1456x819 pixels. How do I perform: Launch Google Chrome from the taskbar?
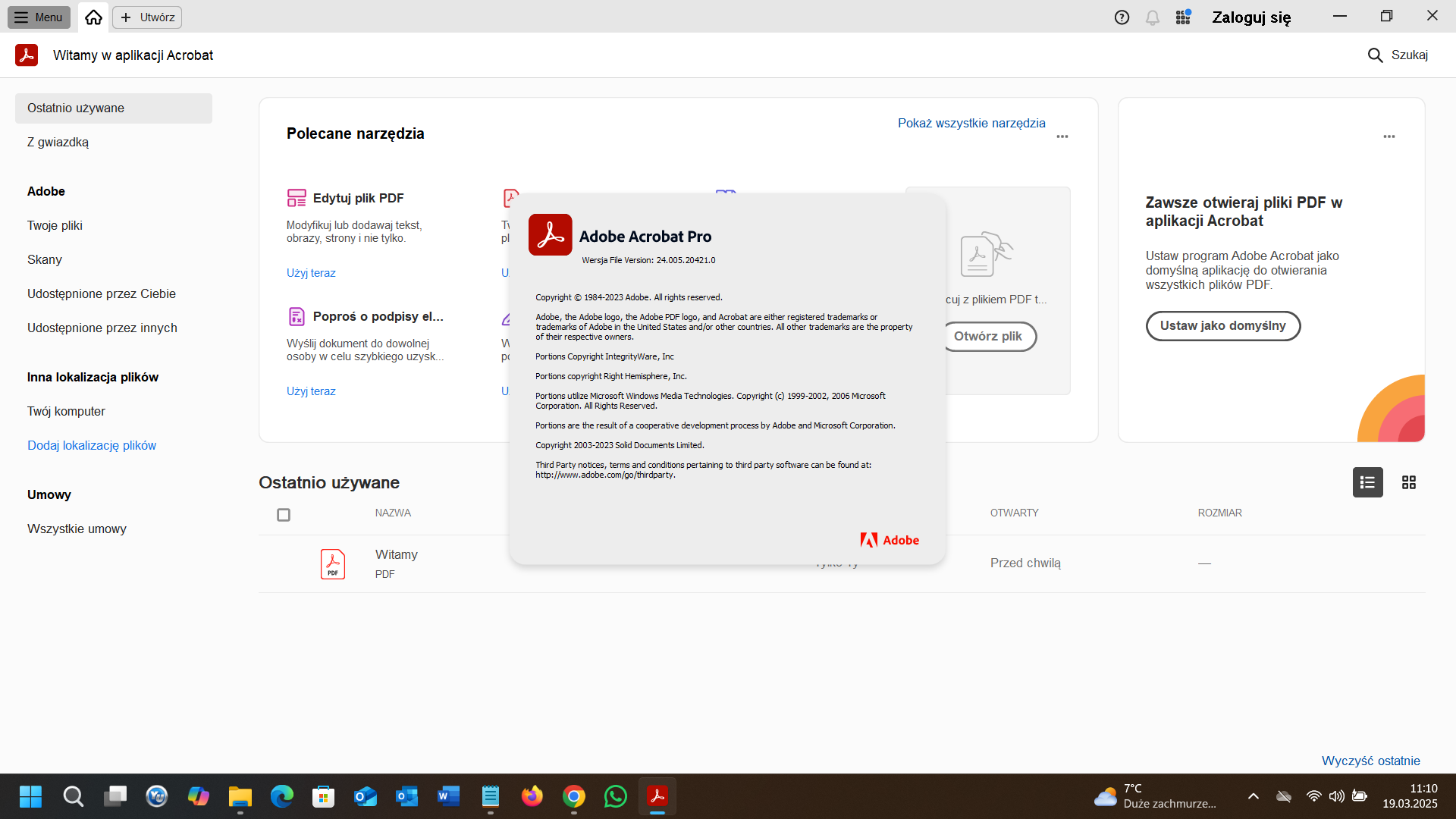tap(574, 796)
